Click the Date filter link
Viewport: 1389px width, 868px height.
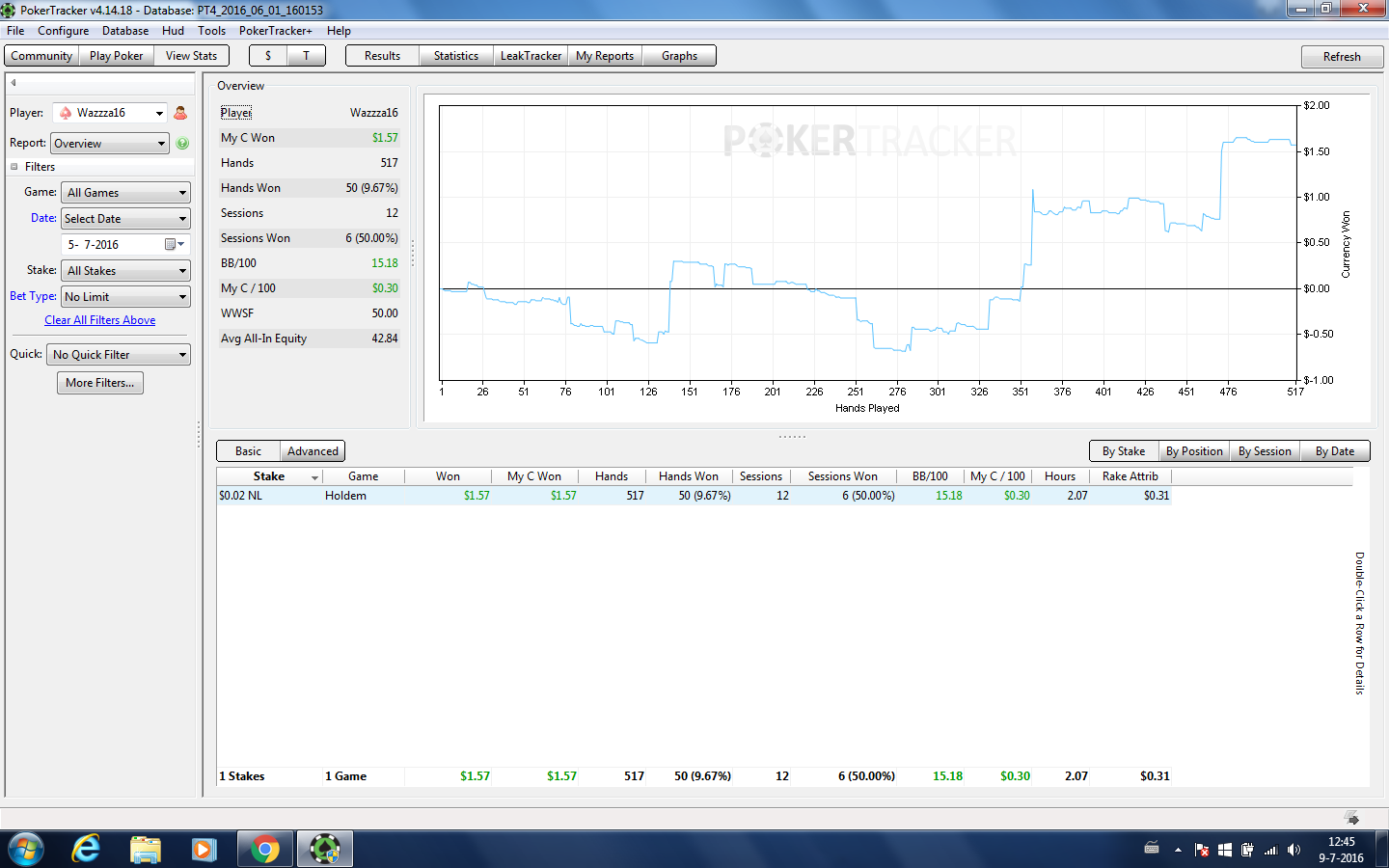tap(43, 218)
